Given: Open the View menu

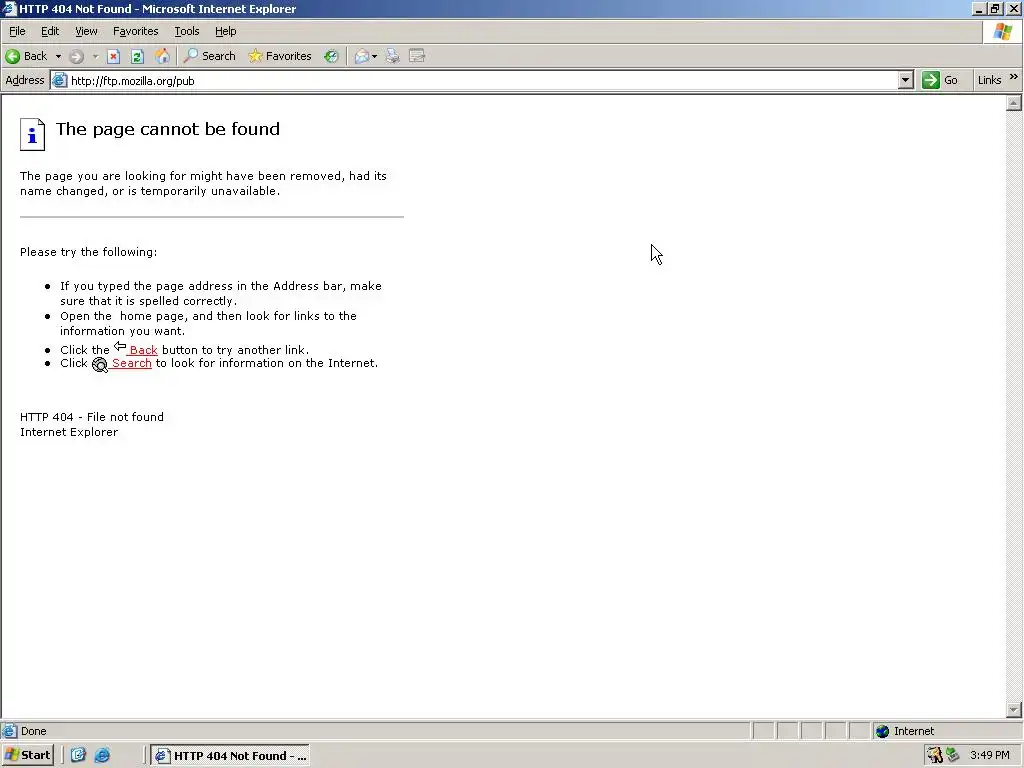Looking at the screenshot, I should (86, 31).
